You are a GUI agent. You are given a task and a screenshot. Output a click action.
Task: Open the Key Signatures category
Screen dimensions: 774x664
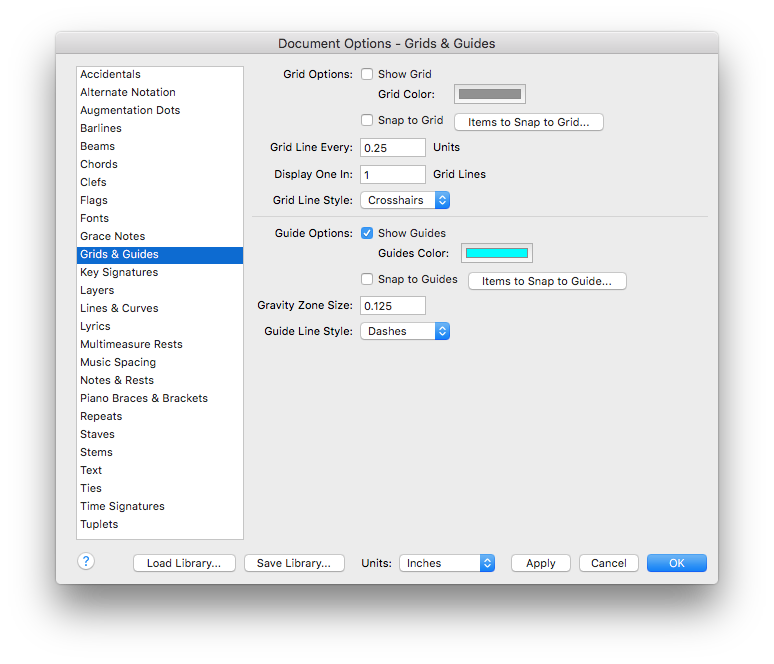(x=159, y=273)
